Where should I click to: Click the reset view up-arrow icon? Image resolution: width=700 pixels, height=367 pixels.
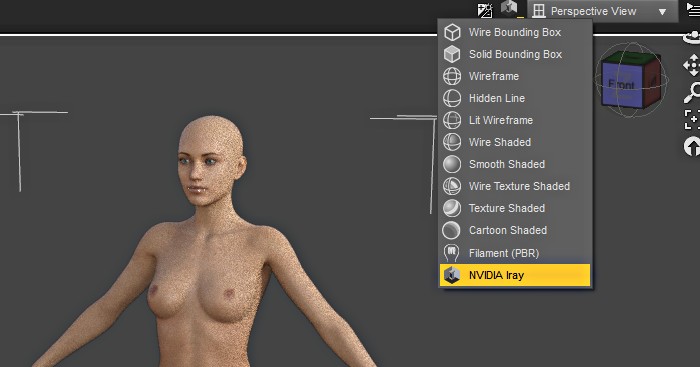click(692, 147)
